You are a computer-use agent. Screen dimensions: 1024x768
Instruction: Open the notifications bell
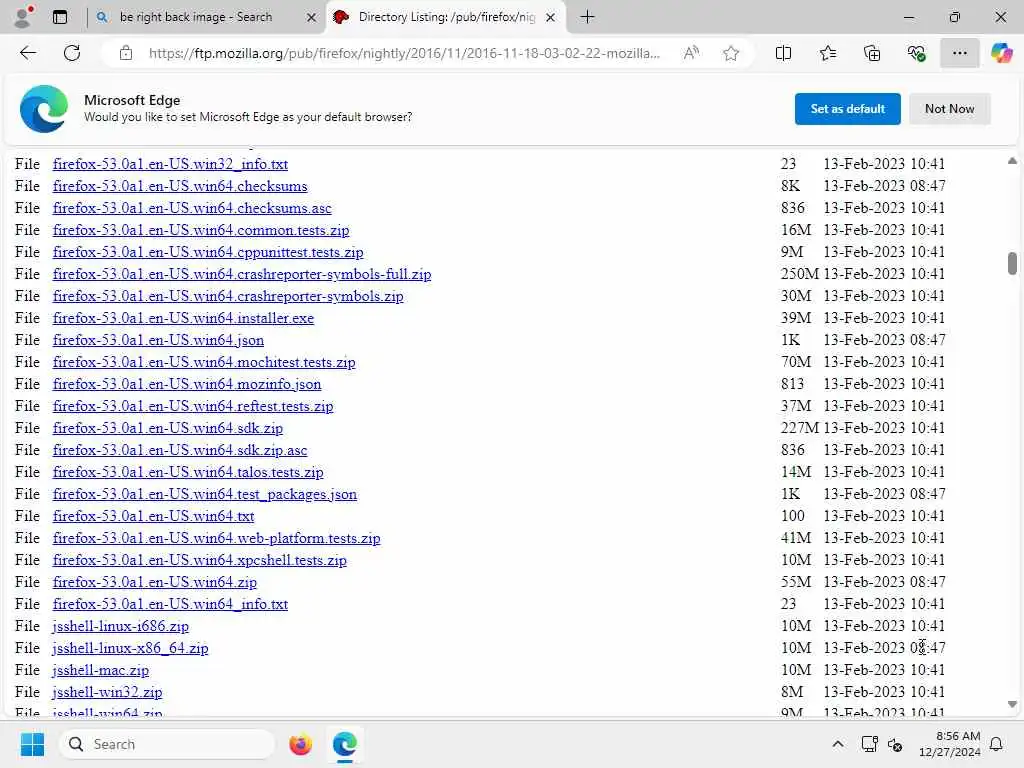(996, 744)
